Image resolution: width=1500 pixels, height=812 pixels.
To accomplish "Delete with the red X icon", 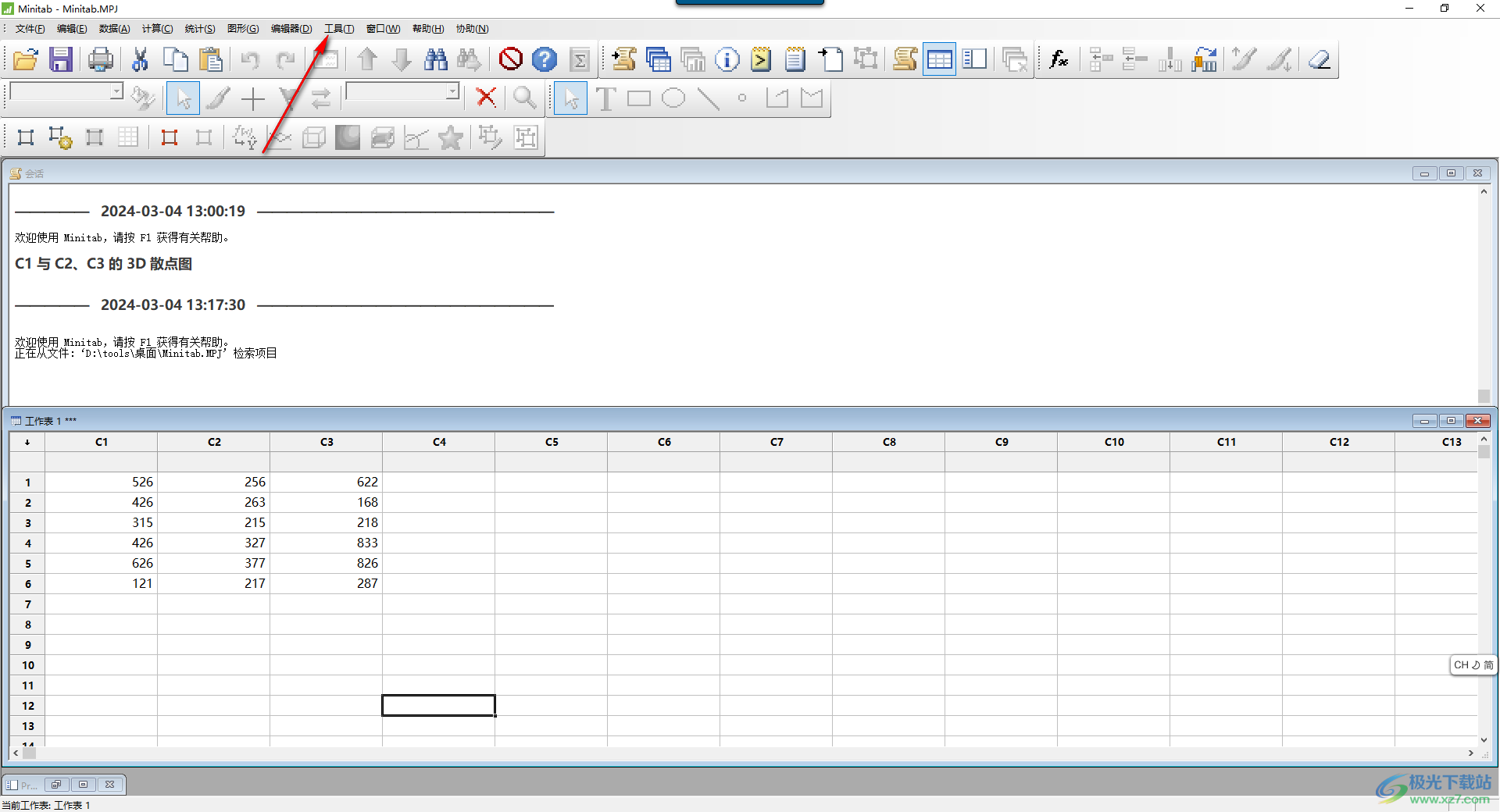I will [486, 98].
